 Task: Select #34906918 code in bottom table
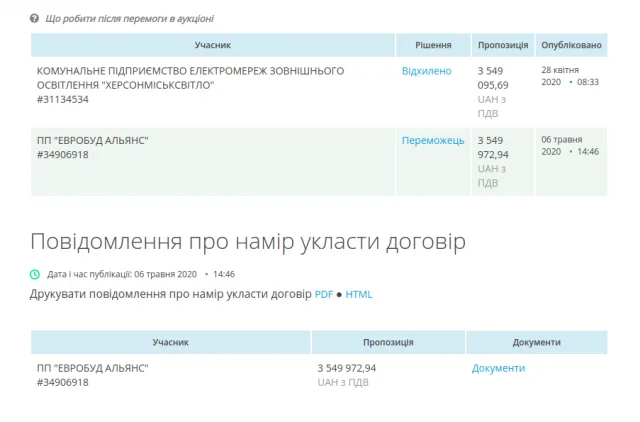point(62,382)
